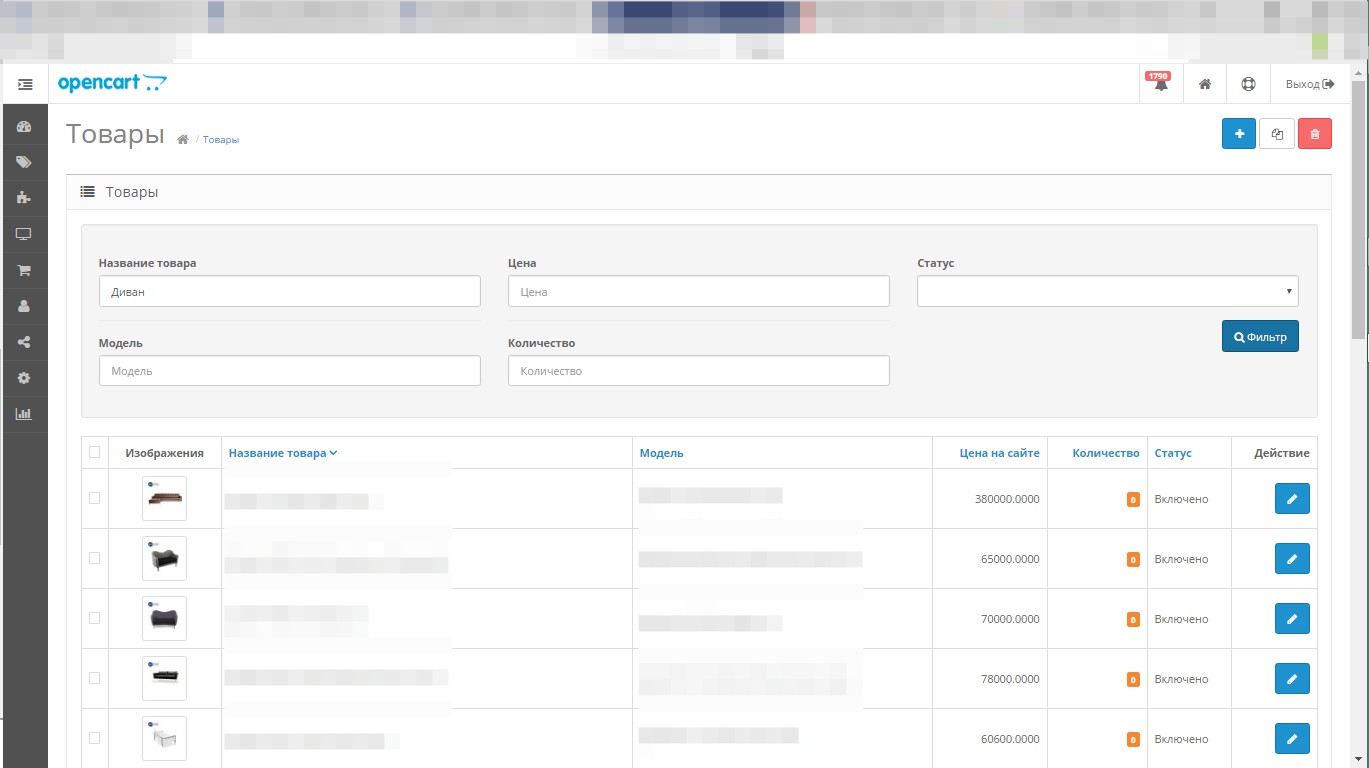Focus the Название товара field containing Диван

[x=290, y=291]
